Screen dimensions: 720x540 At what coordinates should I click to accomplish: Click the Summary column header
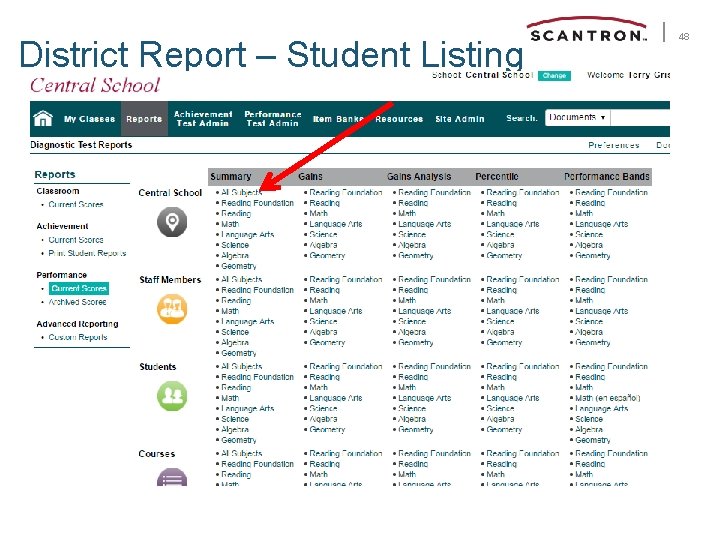point(231,176)
